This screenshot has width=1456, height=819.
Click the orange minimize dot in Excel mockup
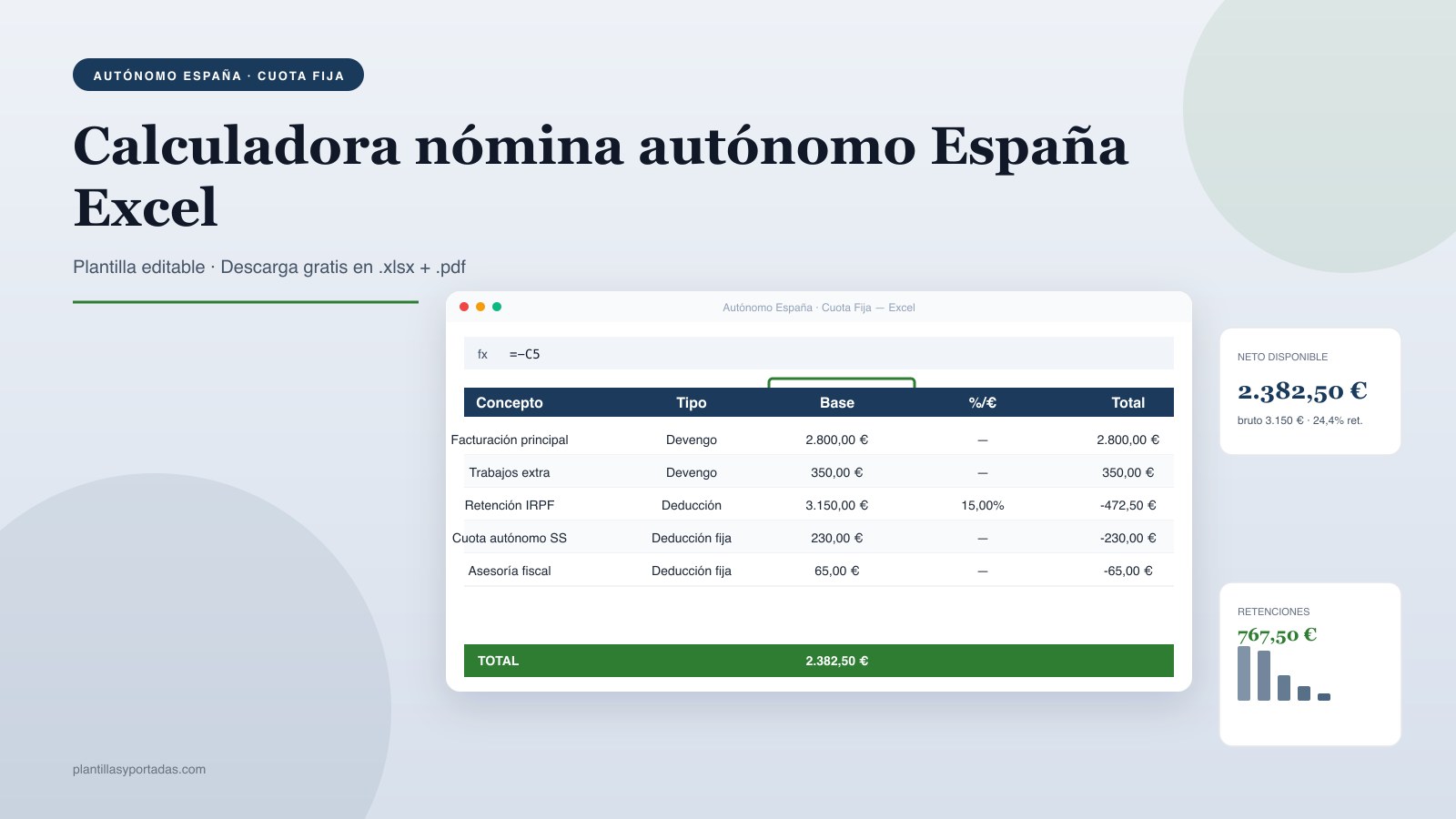point(480,307)
